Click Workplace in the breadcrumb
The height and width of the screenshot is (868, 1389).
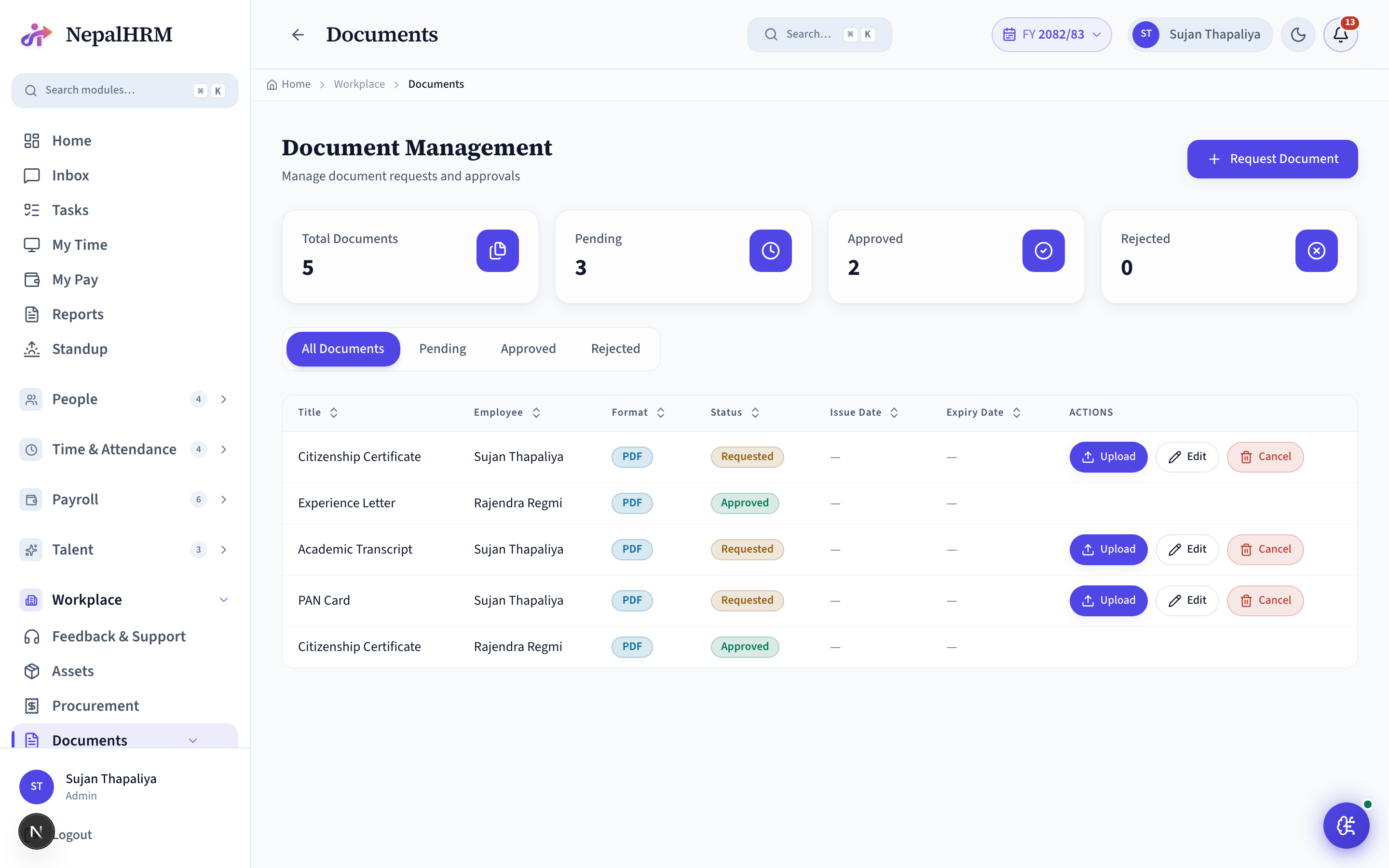click(x=359, y=84)
